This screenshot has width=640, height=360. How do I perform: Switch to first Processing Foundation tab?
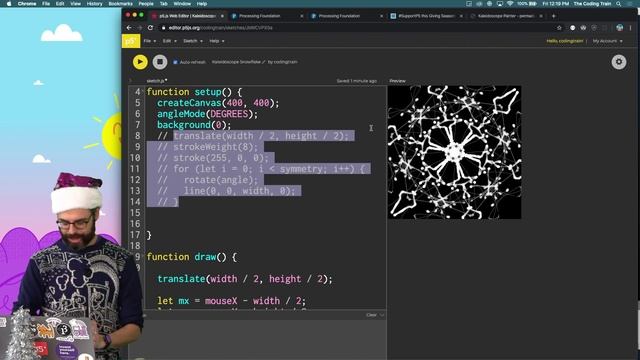pyautogui.click(x=265, y=16)
